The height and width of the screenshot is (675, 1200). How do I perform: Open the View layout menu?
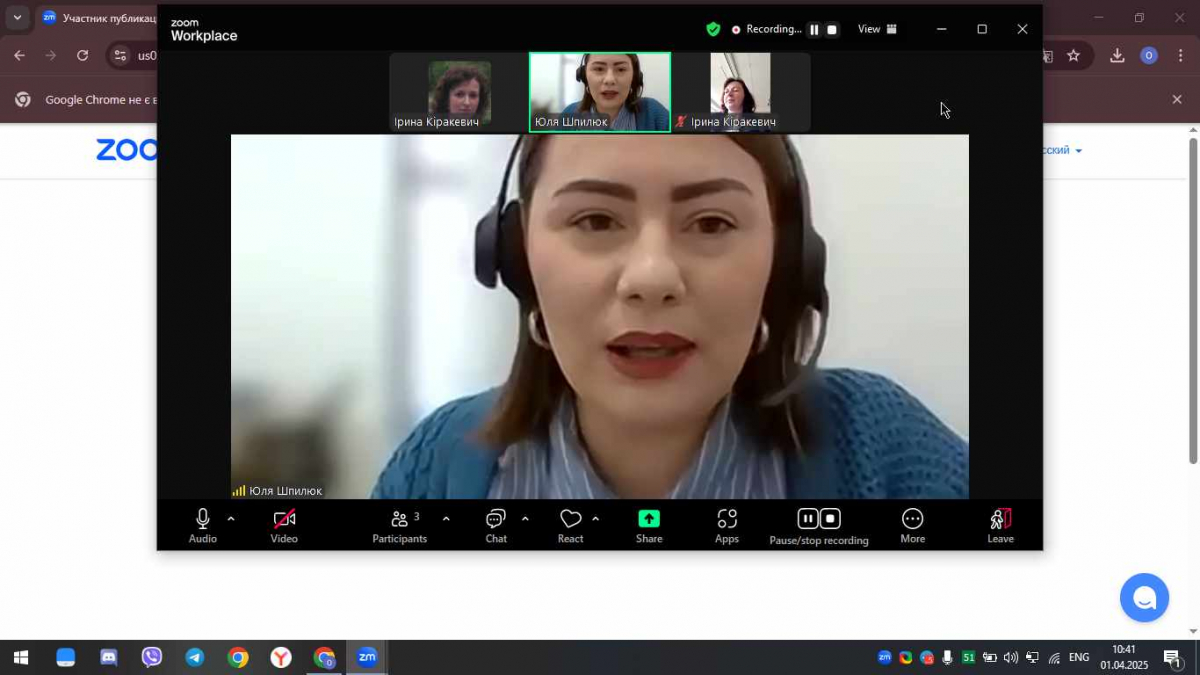[x=877, y=29]
